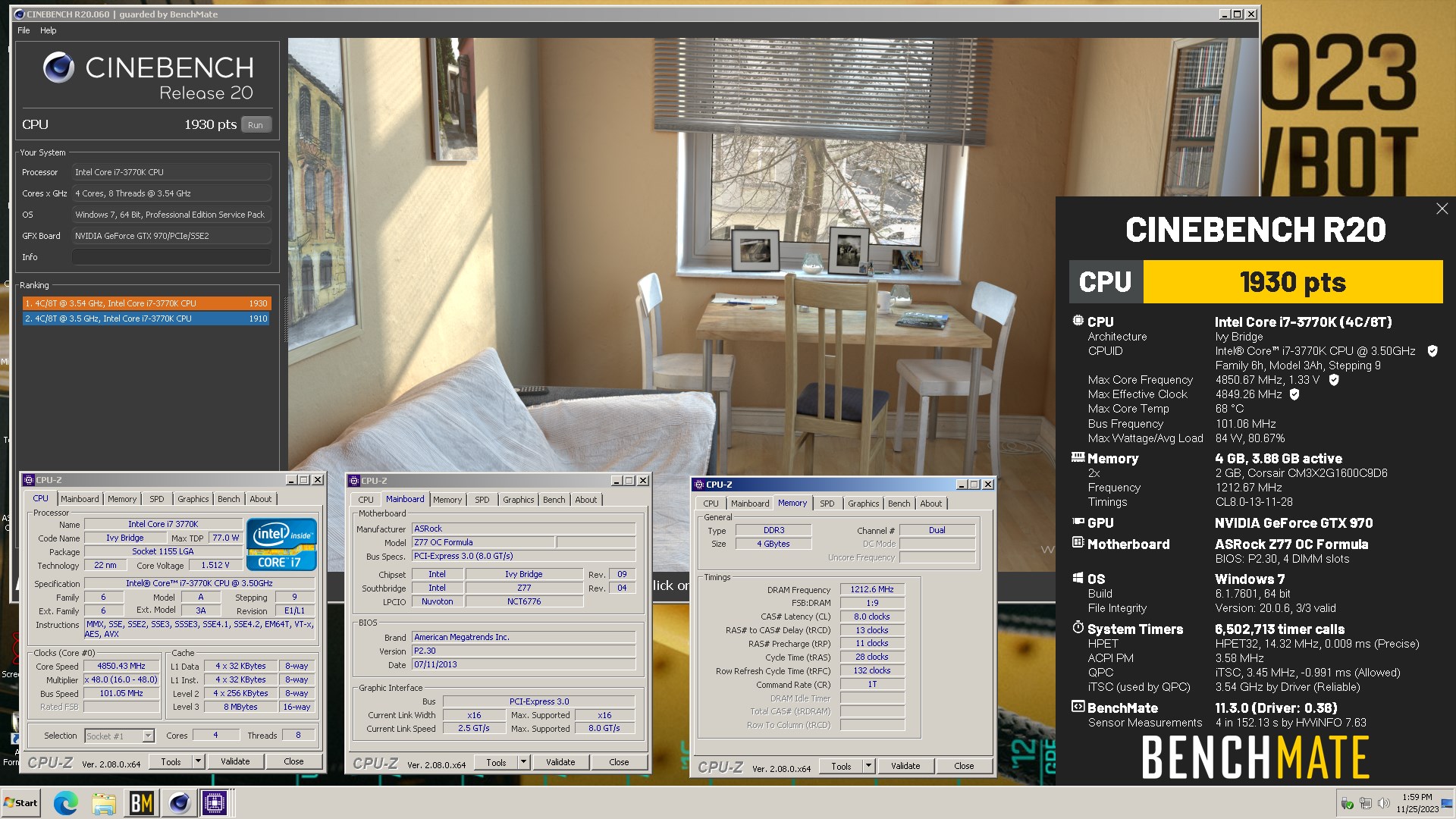This screenshot has height=819, width=1456.
Task: Open the Help menu in Cinebench
Action: pyautogui.click(x=49, y=30)
